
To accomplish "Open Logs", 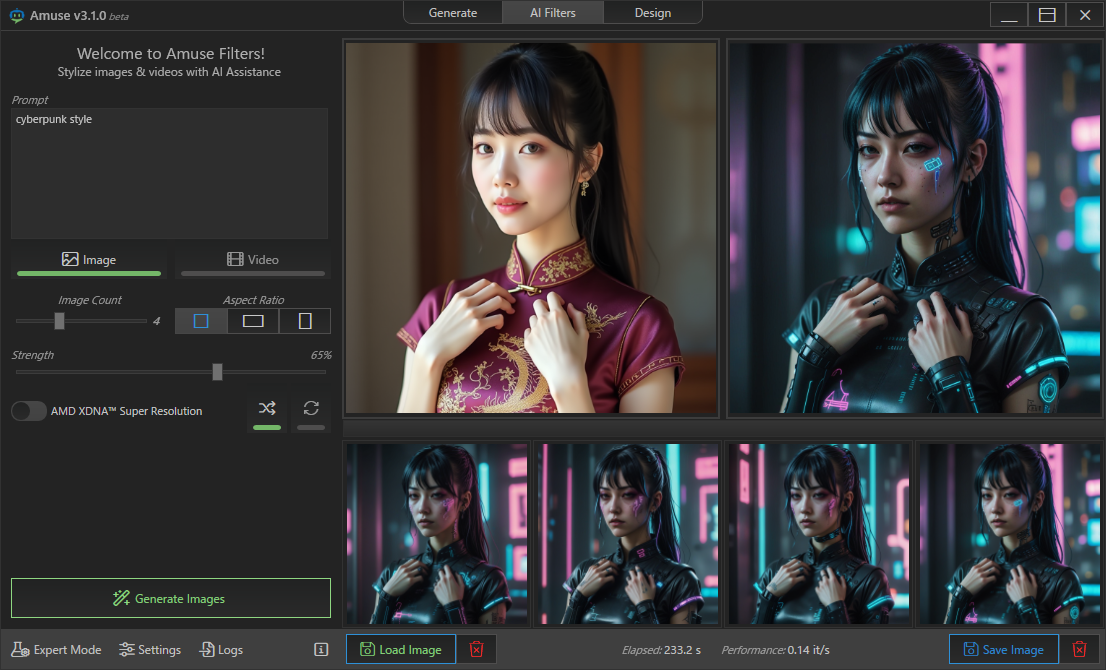I will (x=221, y=650).
